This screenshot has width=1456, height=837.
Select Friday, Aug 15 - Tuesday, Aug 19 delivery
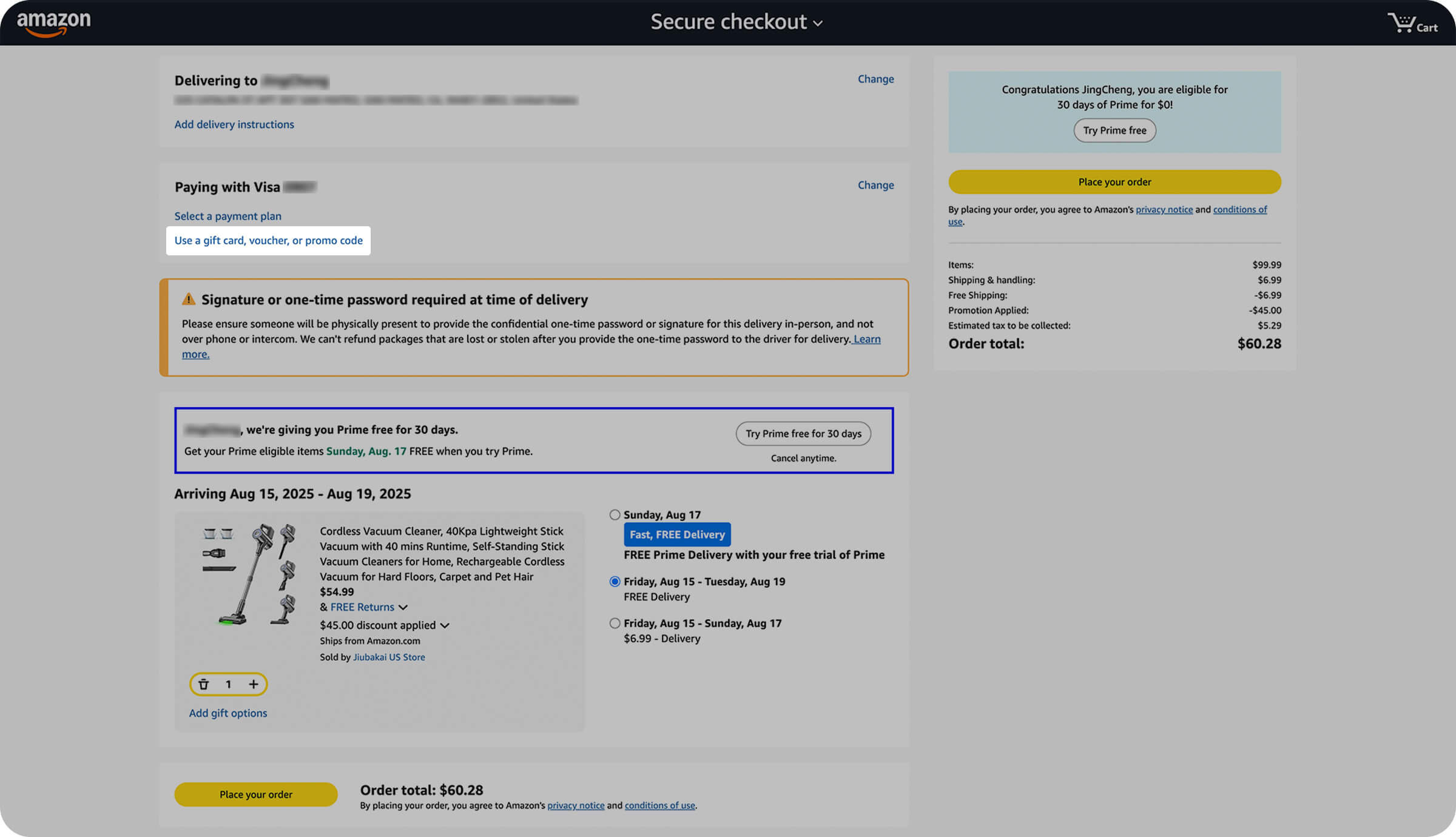coord(615,582)
